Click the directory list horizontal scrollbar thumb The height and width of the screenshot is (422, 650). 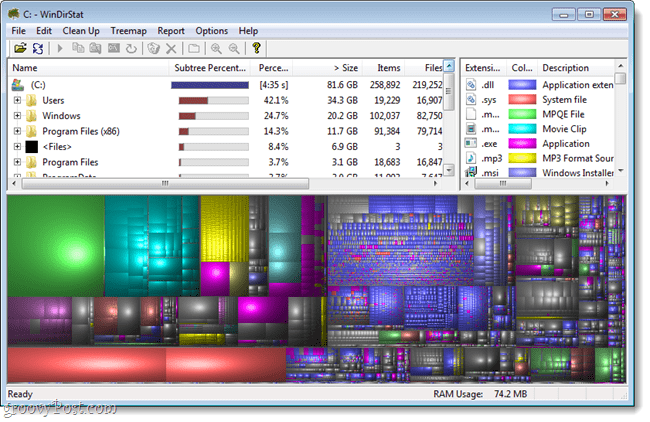tap(165, 183)
